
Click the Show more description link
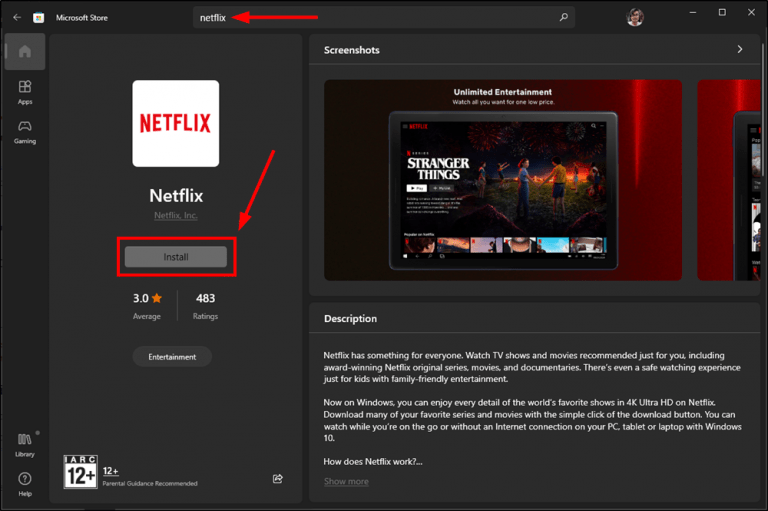tap(346, 482)
